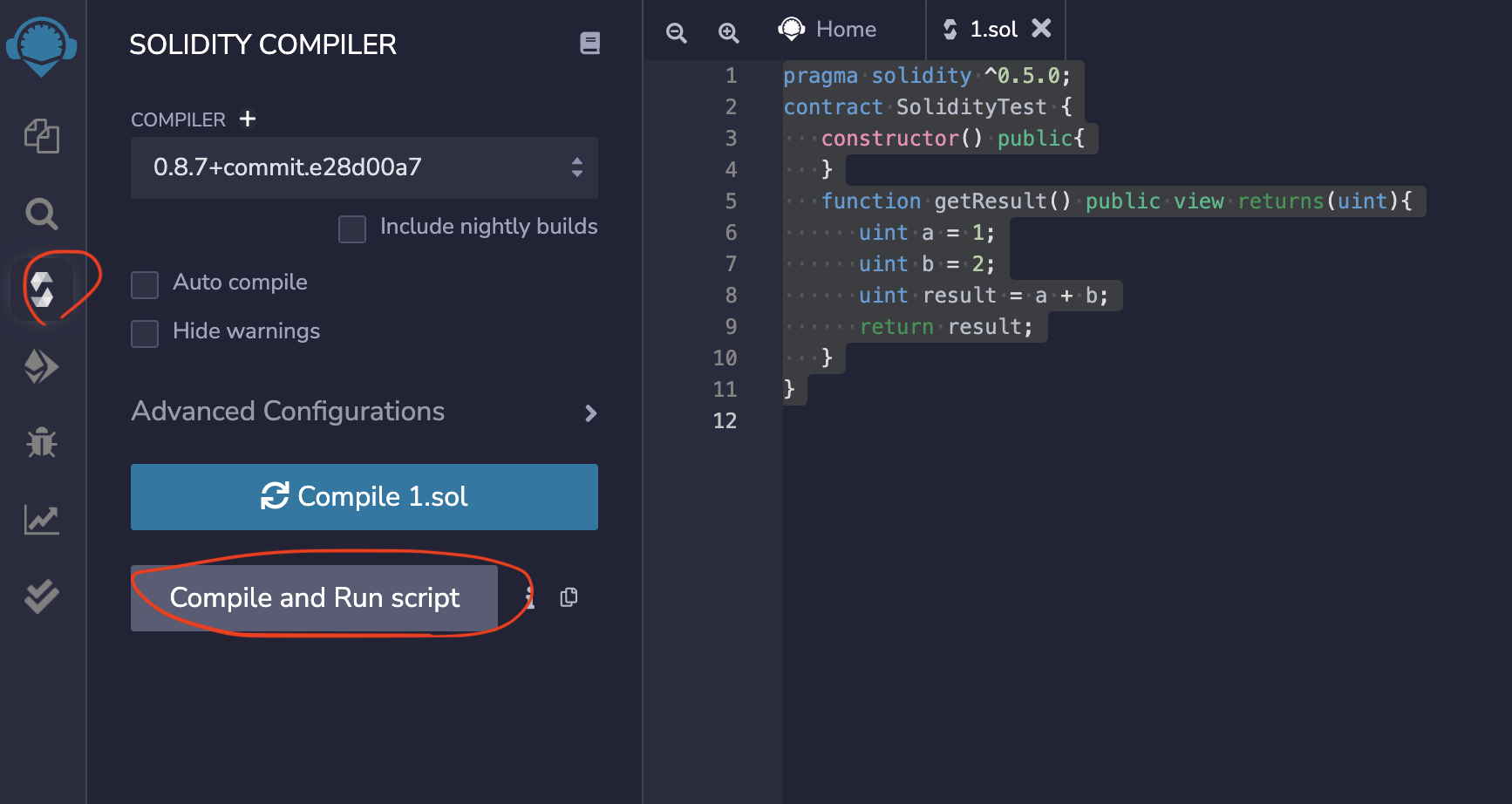Enable Include nightly builds checkbox
This screenshot has height=804, width=1512.
(x=352, y=229)
